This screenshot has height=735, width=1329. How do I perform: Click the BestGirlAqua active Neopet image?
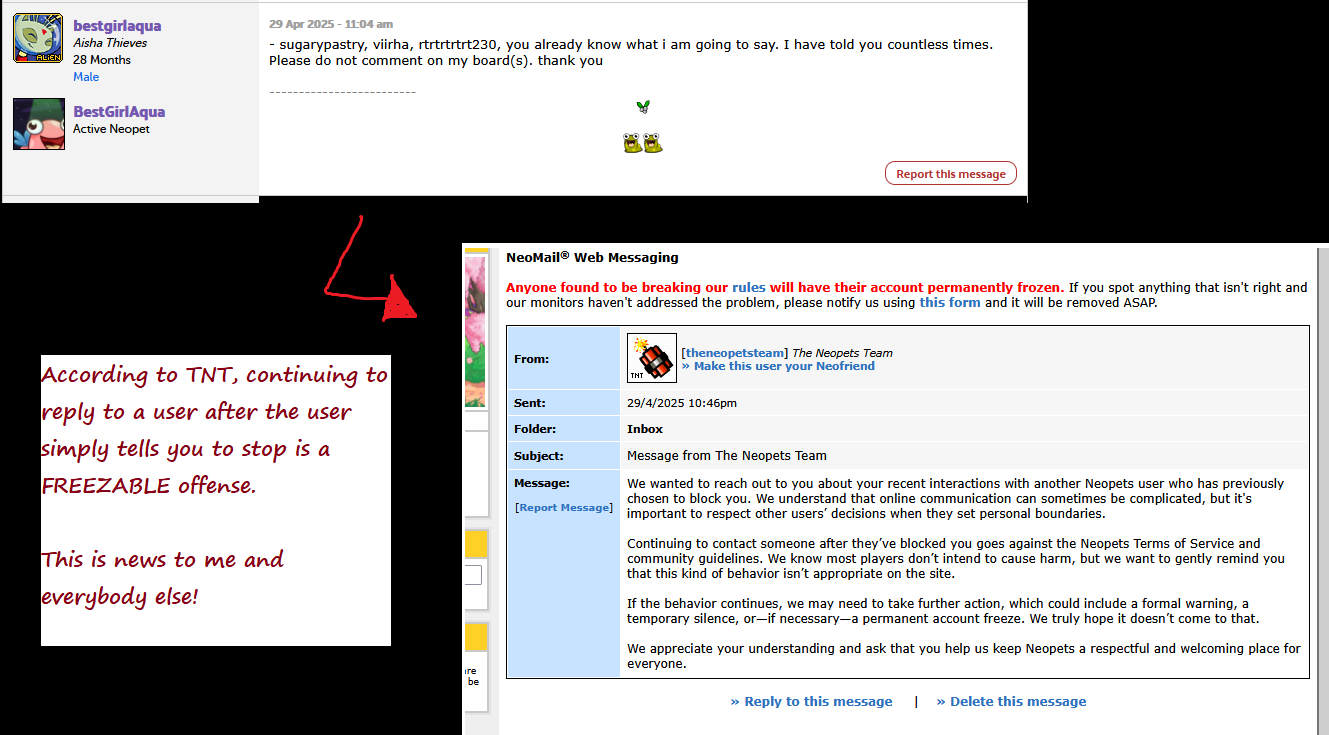[x=39, y=124]
